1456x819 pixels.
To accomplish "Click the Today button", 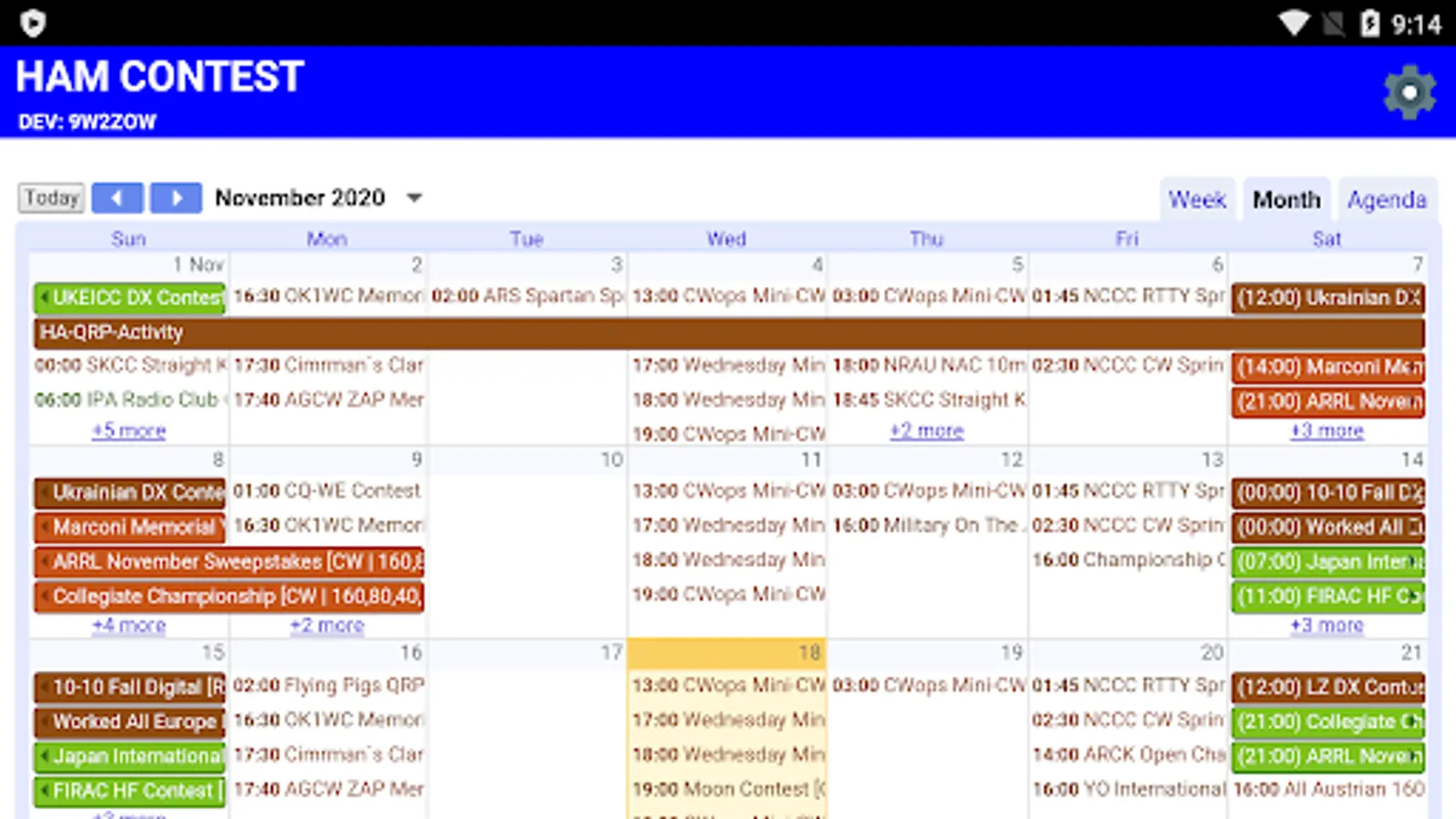I will pyautogui.click(x=52, y=197).
